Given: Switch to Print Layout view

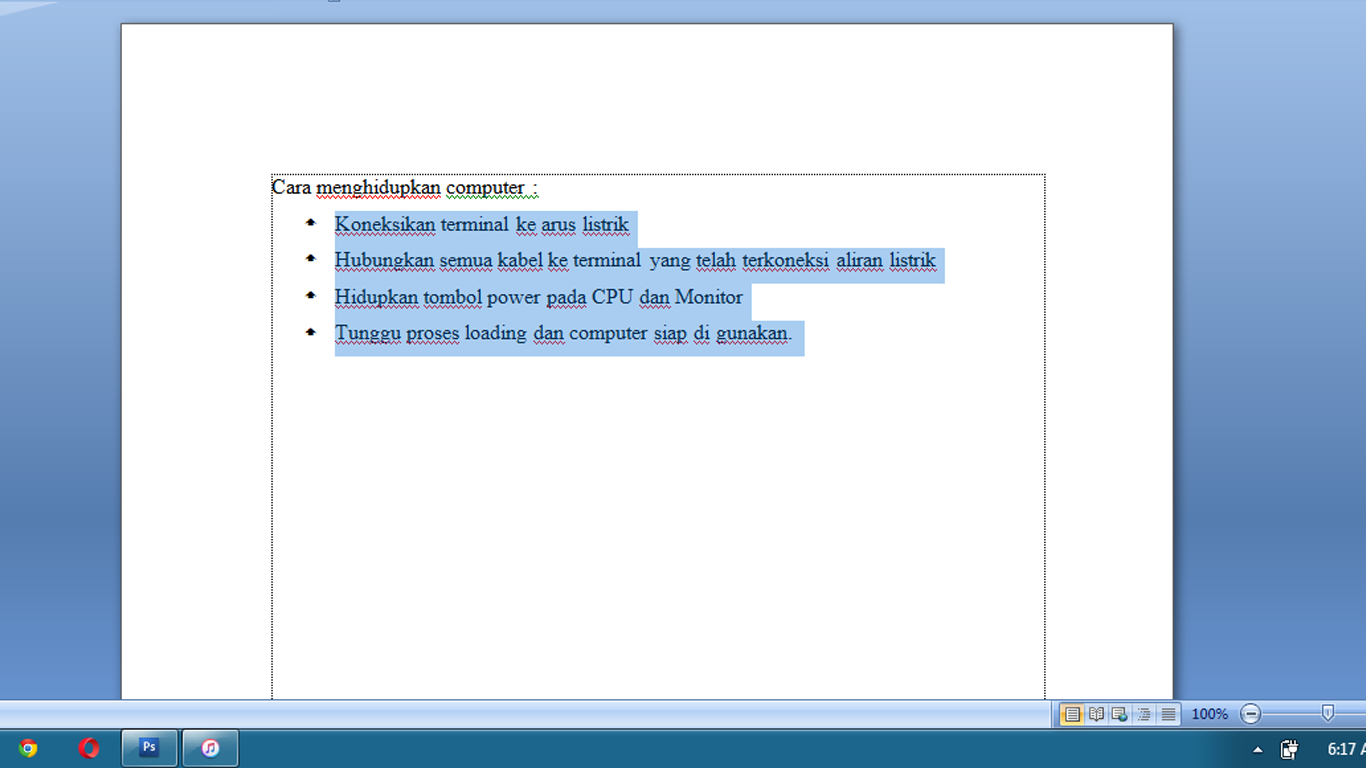Looking at the screenshot, I should point(1073,714).
